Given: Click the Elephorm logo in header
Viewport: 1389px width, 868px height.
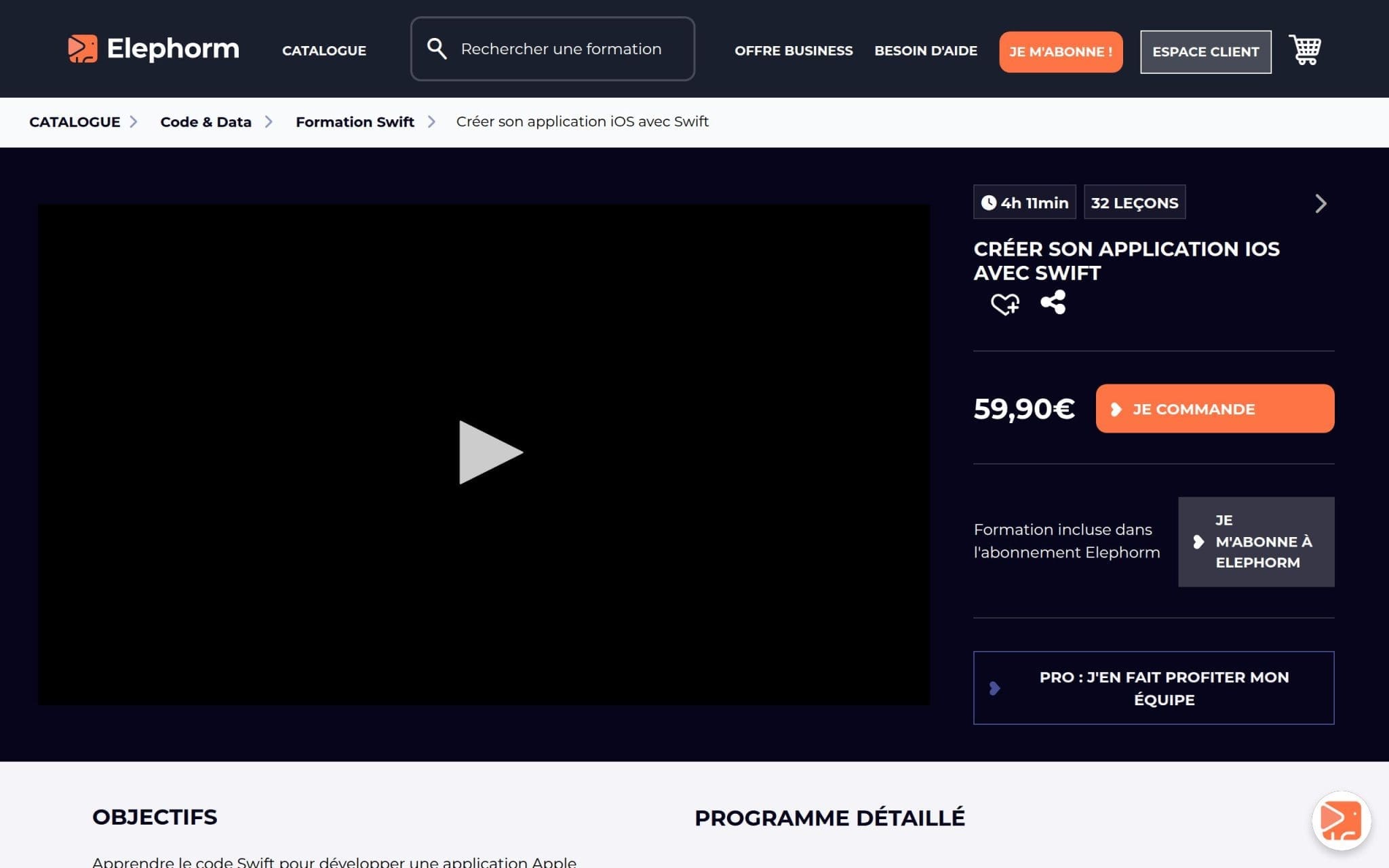Looking at the screenshot, I should coord(154,49).
